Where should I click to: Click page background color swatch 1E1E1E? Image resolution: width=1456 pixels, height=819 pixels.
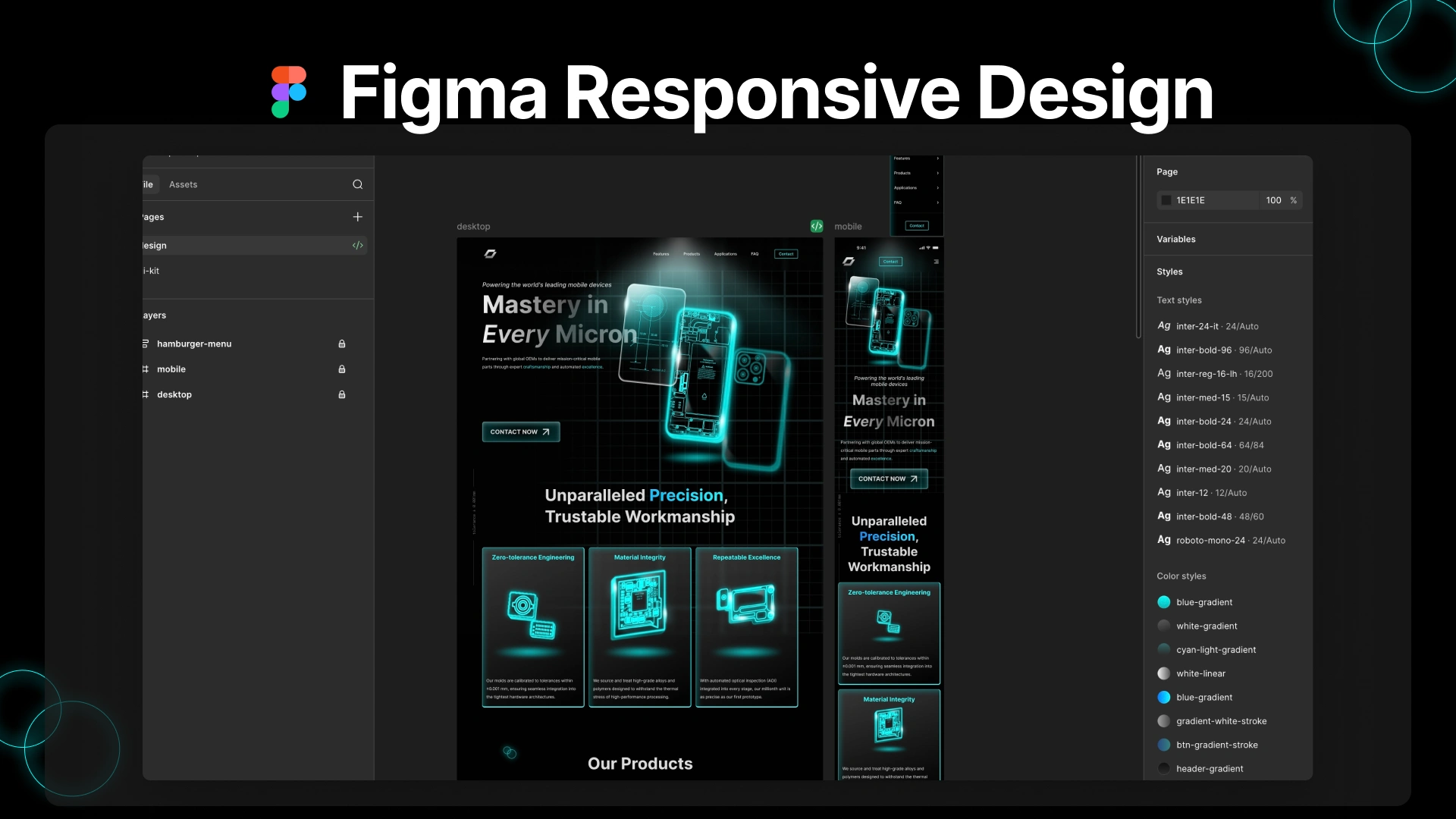pos(1166,200)
